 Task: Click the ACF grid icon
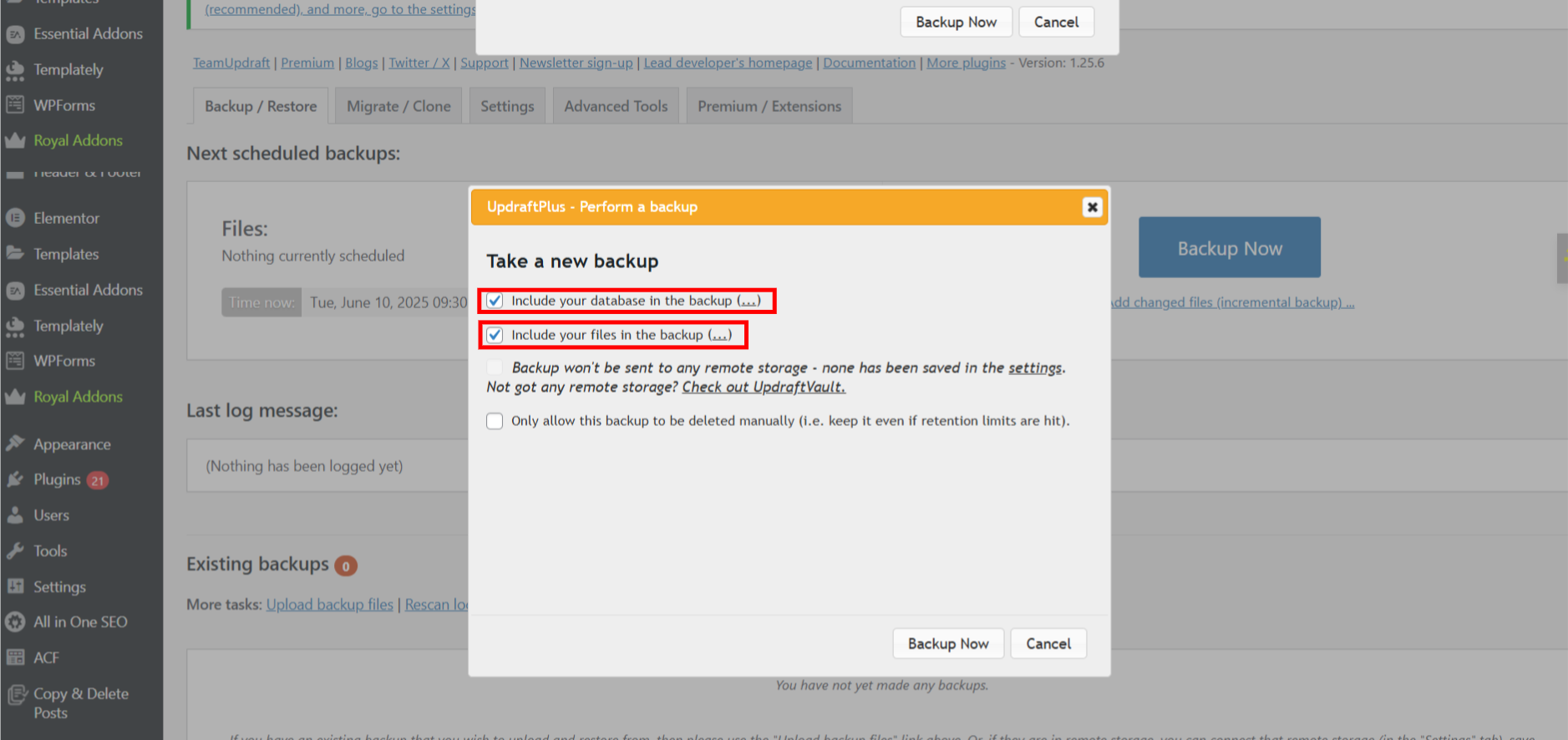point(15,657)
